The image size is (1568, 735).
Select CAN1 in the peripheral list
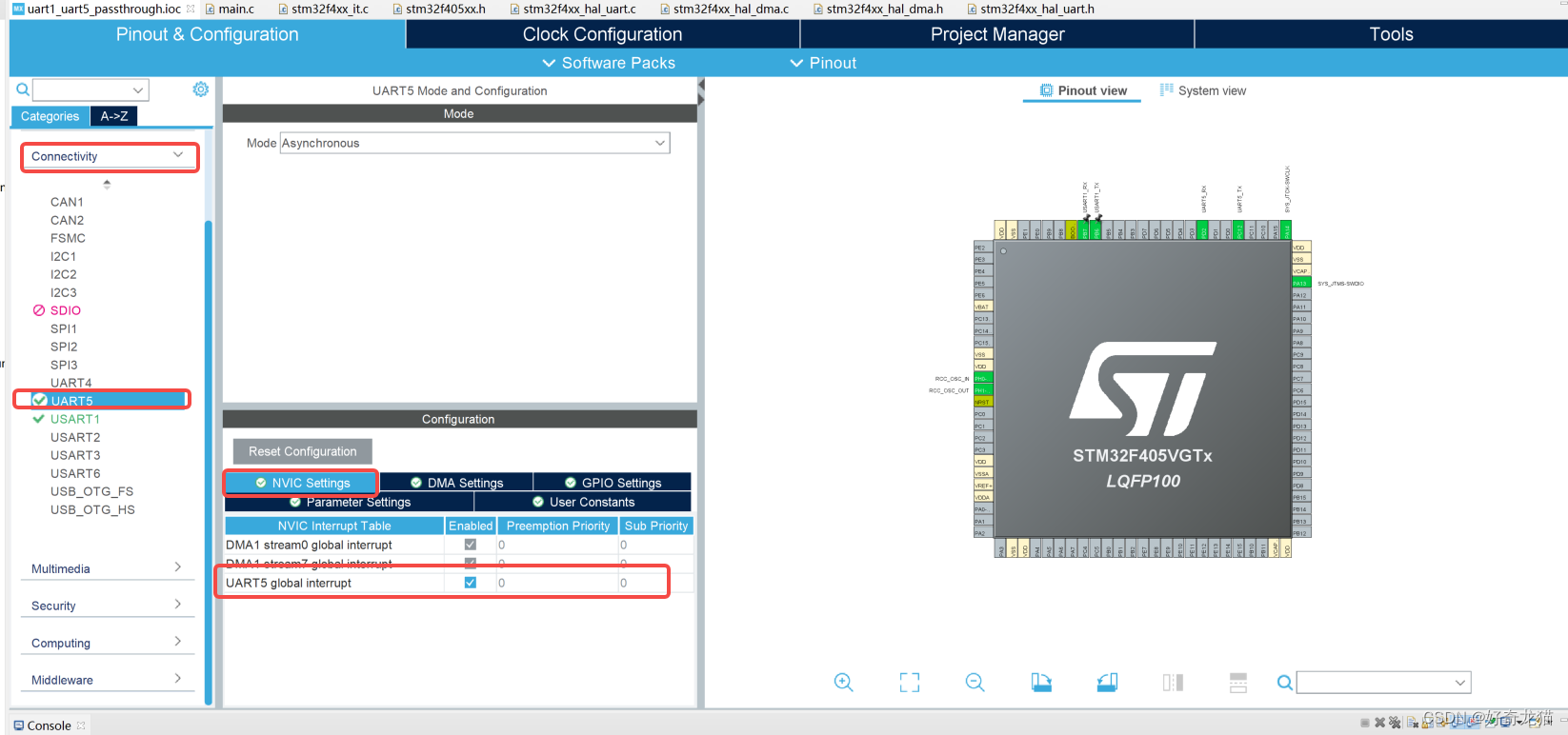[x=67, y=202]
